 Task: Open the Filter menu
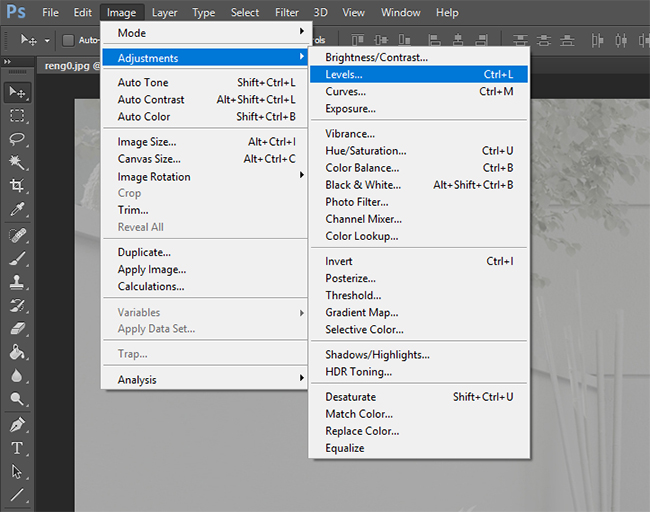tap(286, 12)
